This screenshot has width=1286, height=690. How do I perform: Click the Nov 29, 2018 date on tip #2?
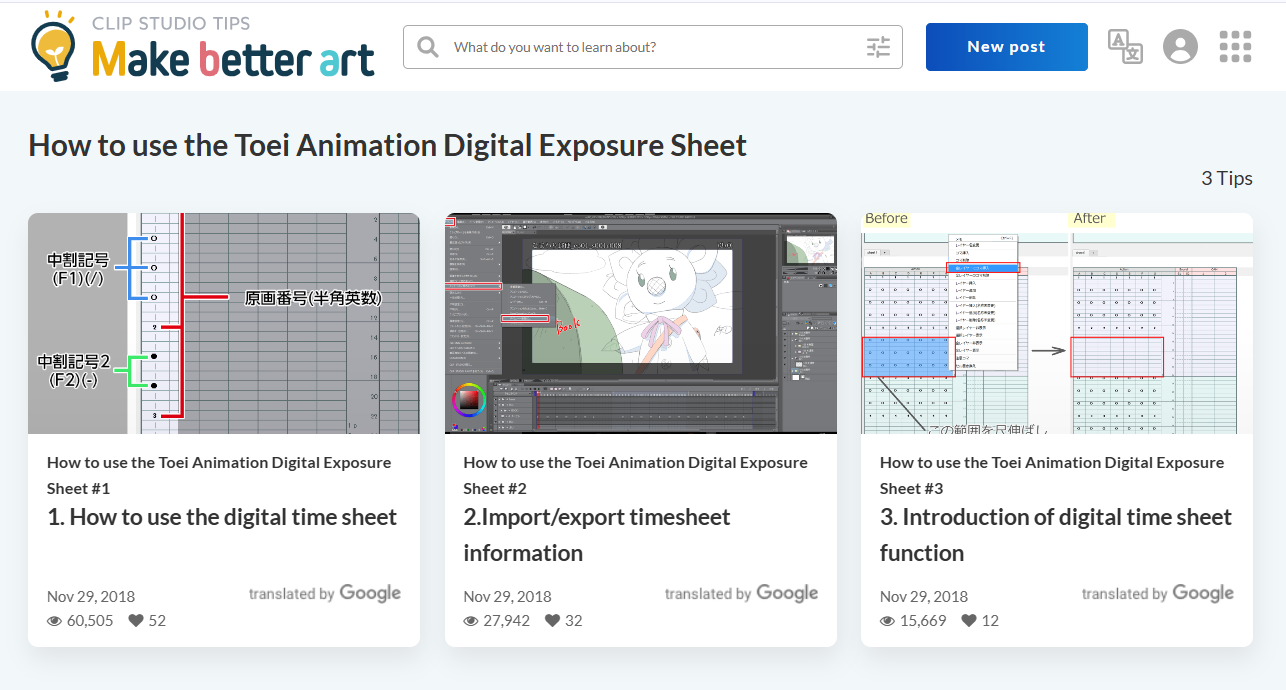(x=508, y=596)
